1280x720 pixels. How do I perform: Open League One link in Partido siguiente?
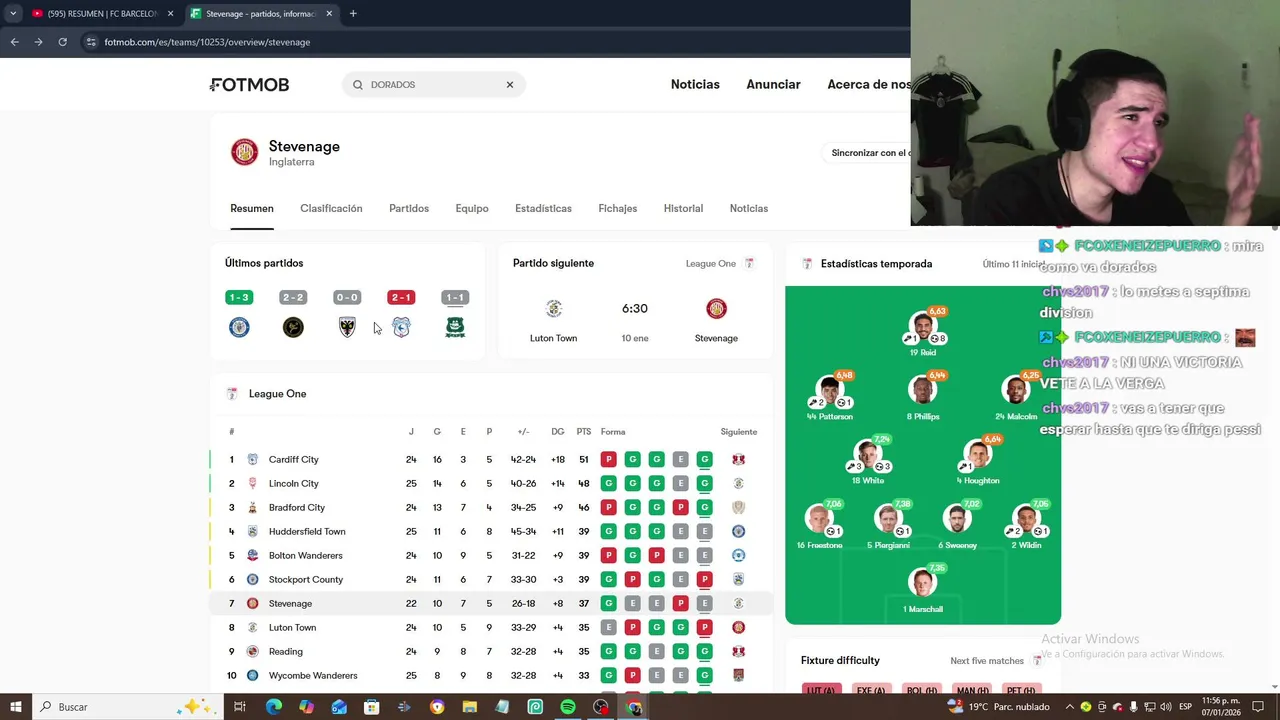click(720, 264)
